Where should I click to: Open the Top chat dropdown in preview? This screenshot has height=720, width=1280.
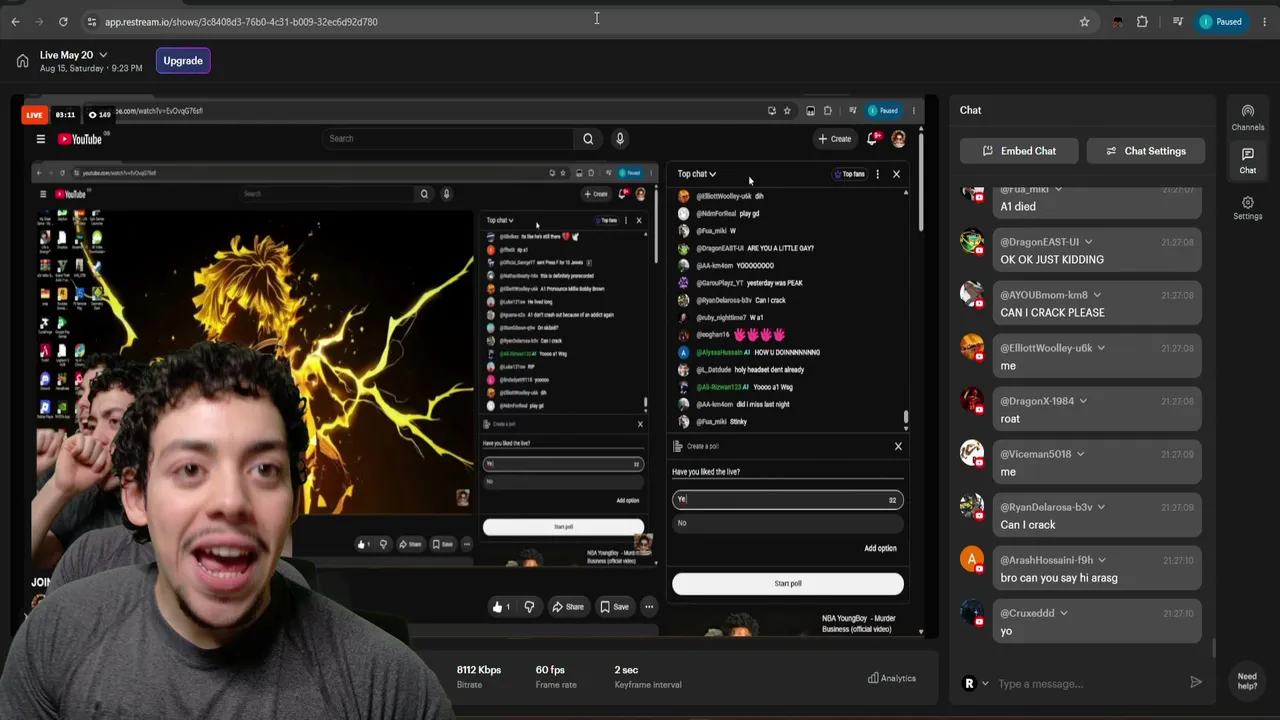pyautogui.click(x=697, y=174)
